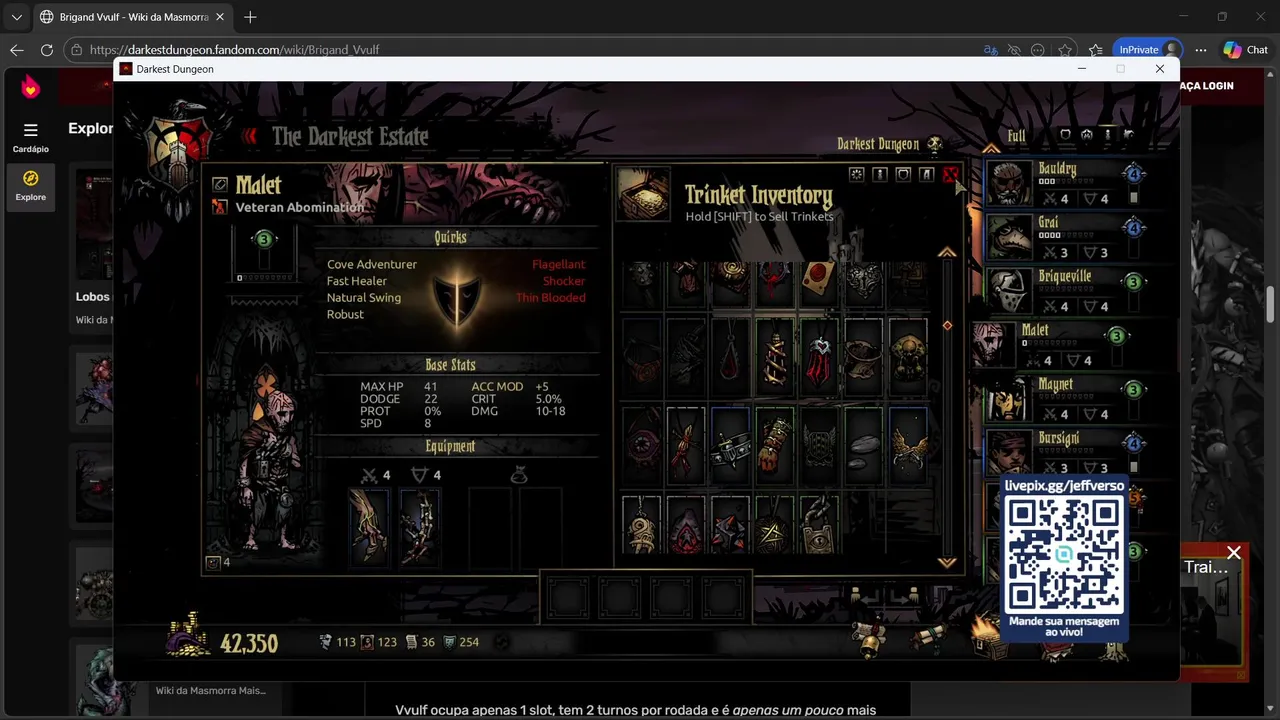Click Explore in the wiki sidebar
The width and height of the screenshot is (1280, 720).
(x=30, y=185)
